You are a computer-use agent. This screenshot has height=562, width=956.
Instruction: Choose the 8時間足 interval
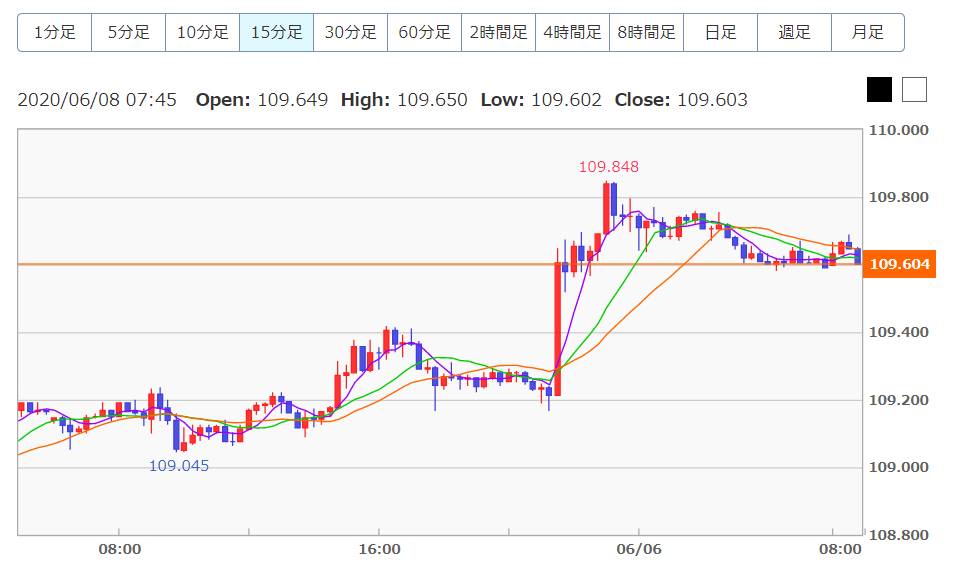tap(646, 32)
